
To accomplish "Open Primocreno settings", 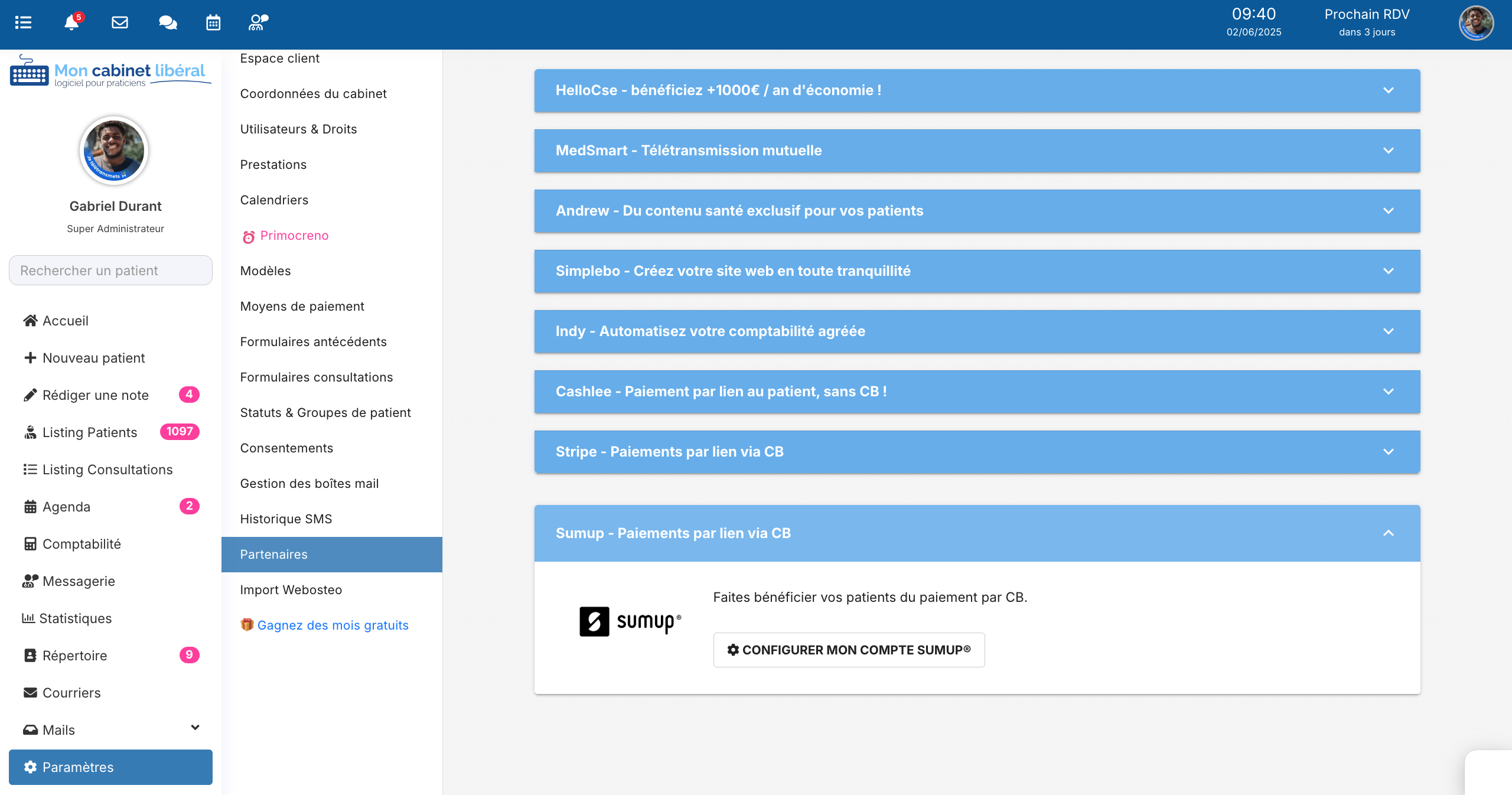I will coord(332,236).
